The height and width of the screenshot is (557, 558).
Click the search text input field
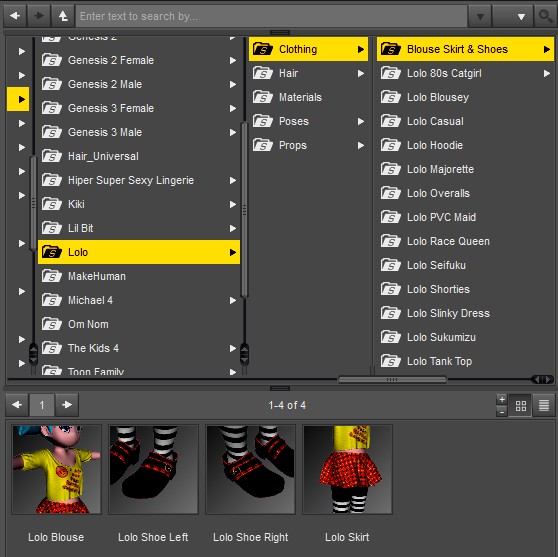271,16
